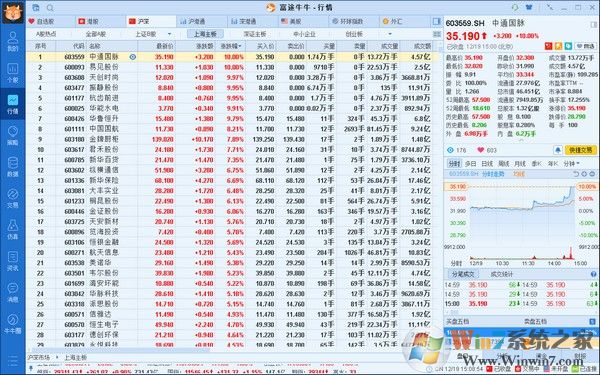The image size is (600, 375).
Task: Select the 行情 quotes sidebar icon
Action: point(13,104)
